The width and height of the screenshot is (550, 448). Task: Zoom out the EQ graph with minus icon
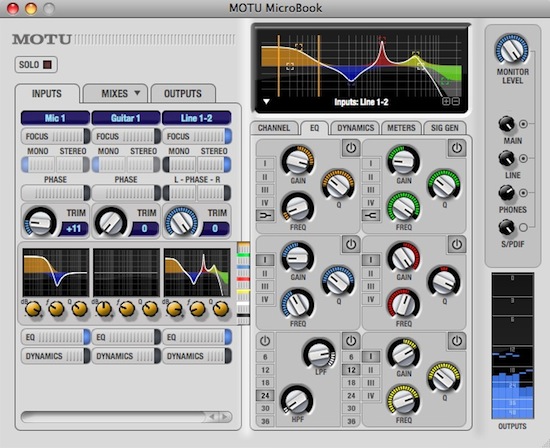[x=455, y=102]
